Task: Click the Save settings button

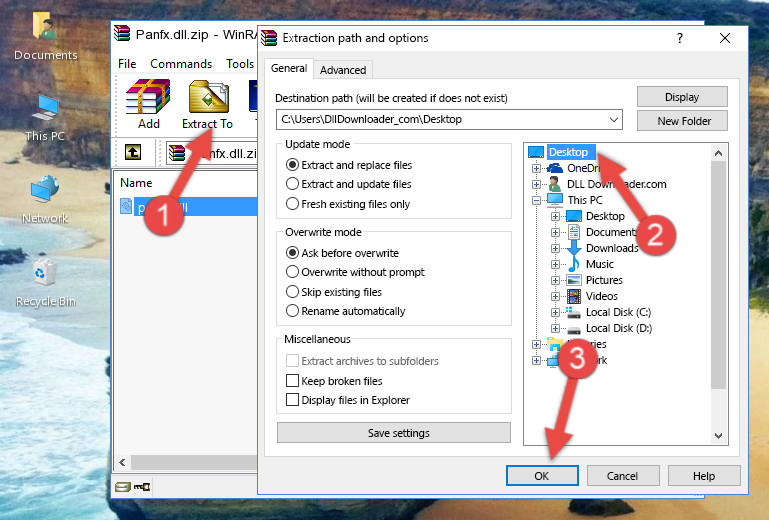Action: 394,433
